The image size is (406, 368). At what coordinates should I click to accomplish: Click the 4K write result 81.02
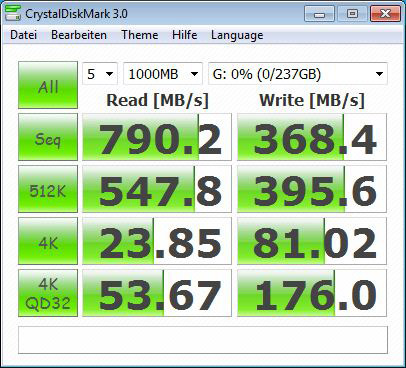[x=312, y=241]
